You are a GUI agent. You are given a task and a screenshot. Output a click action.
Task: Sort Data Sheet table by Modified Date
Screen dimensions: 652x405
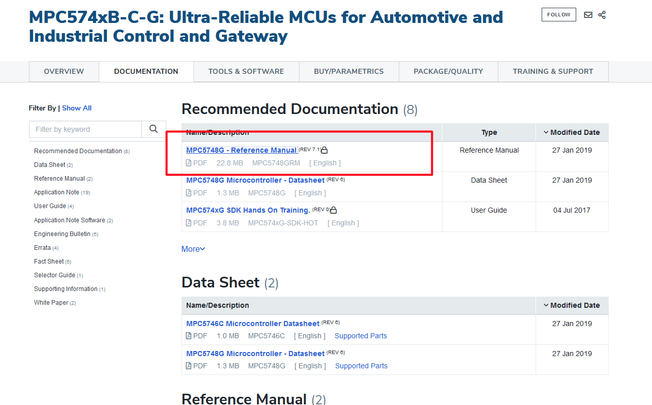571,305
